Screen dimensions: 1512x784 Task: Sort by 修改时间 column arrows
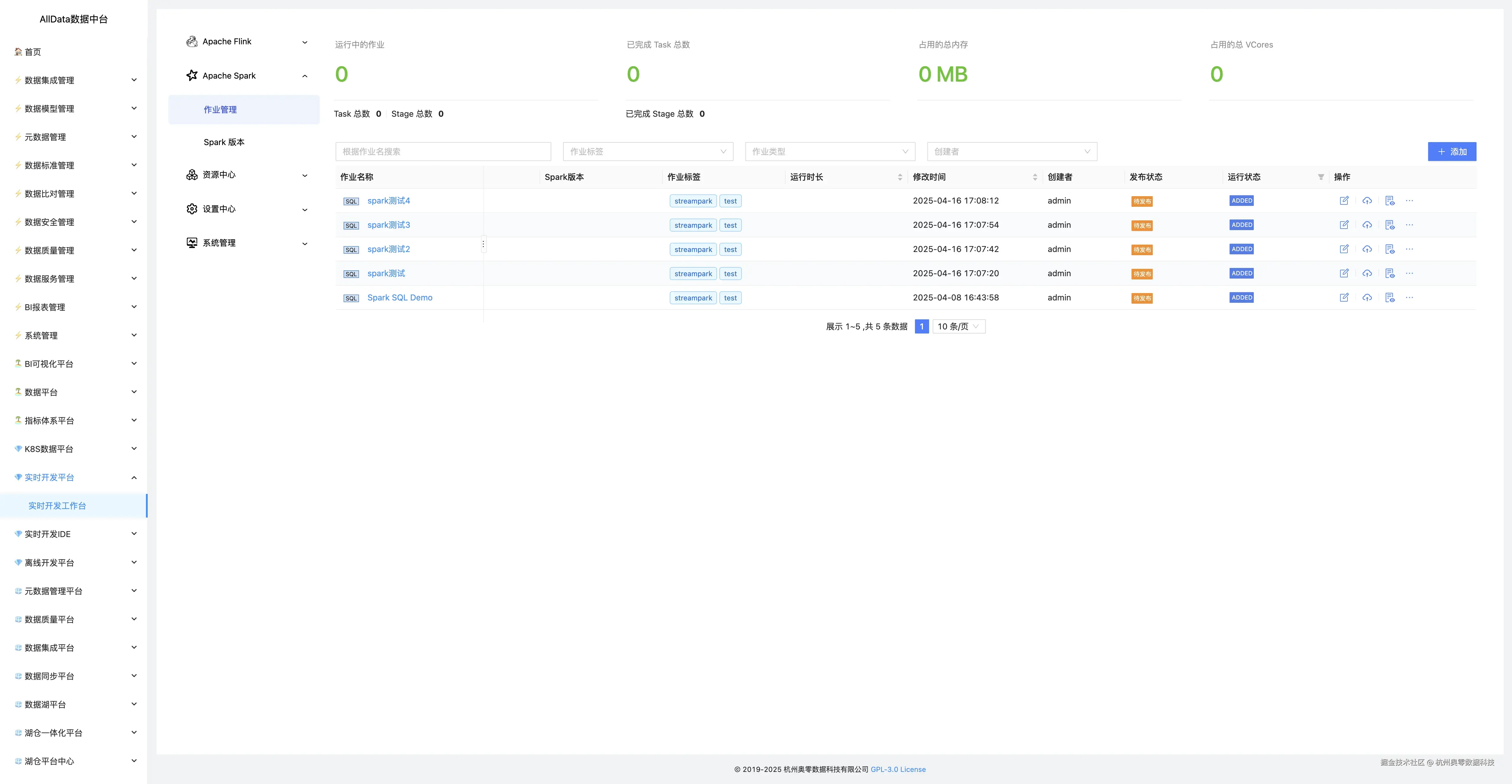point(1035,177)
